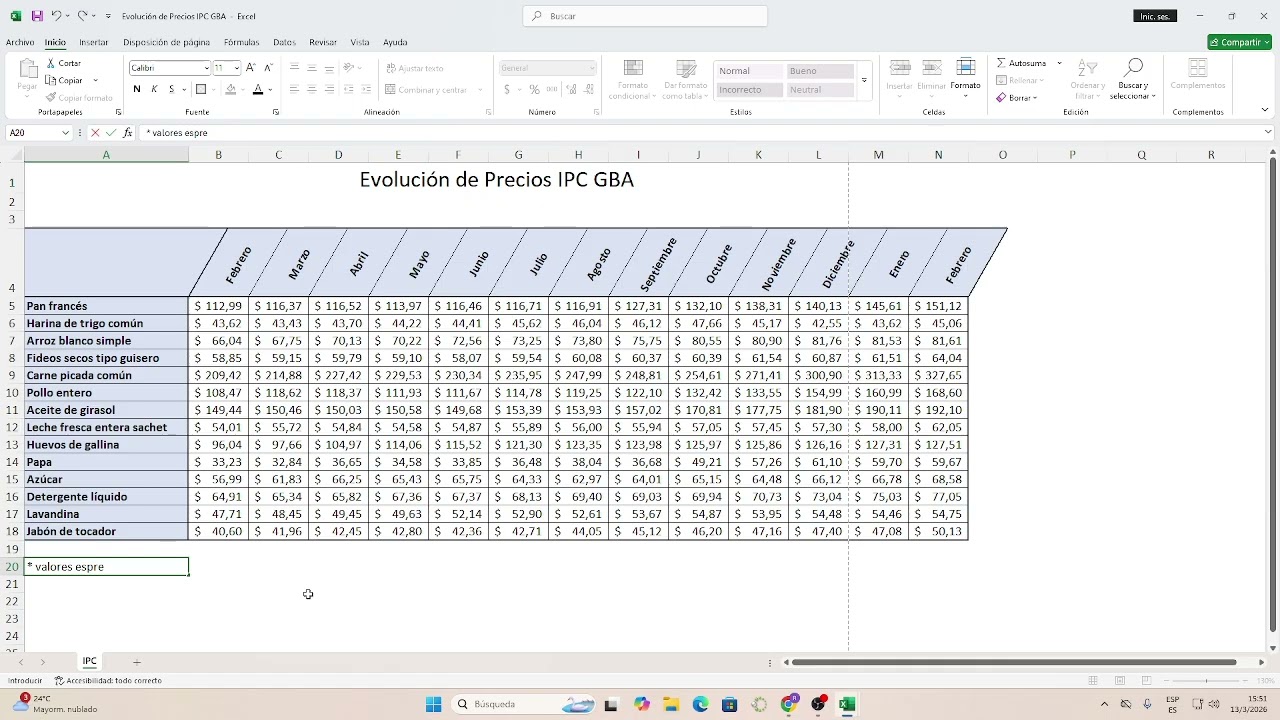Viewport: 1280px width, 720px height.
Task: Switch to the Datos tab
Action: pyautogui.click(x=285, y=42)
